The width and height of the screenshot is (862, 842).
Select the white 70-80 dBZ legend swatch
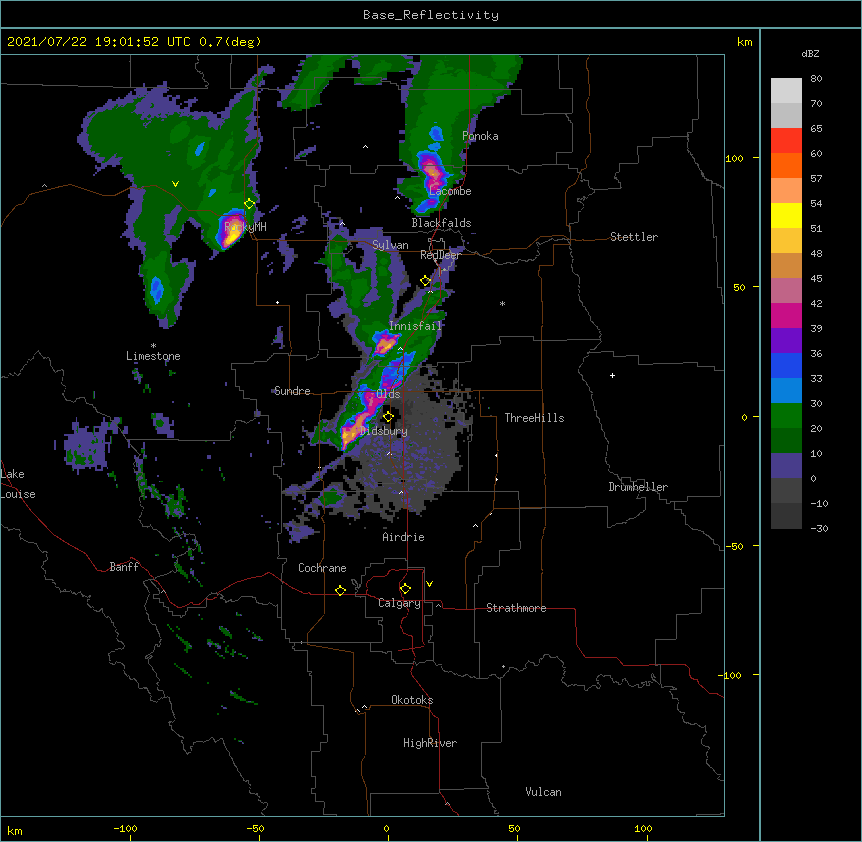[x=786, y=90]
